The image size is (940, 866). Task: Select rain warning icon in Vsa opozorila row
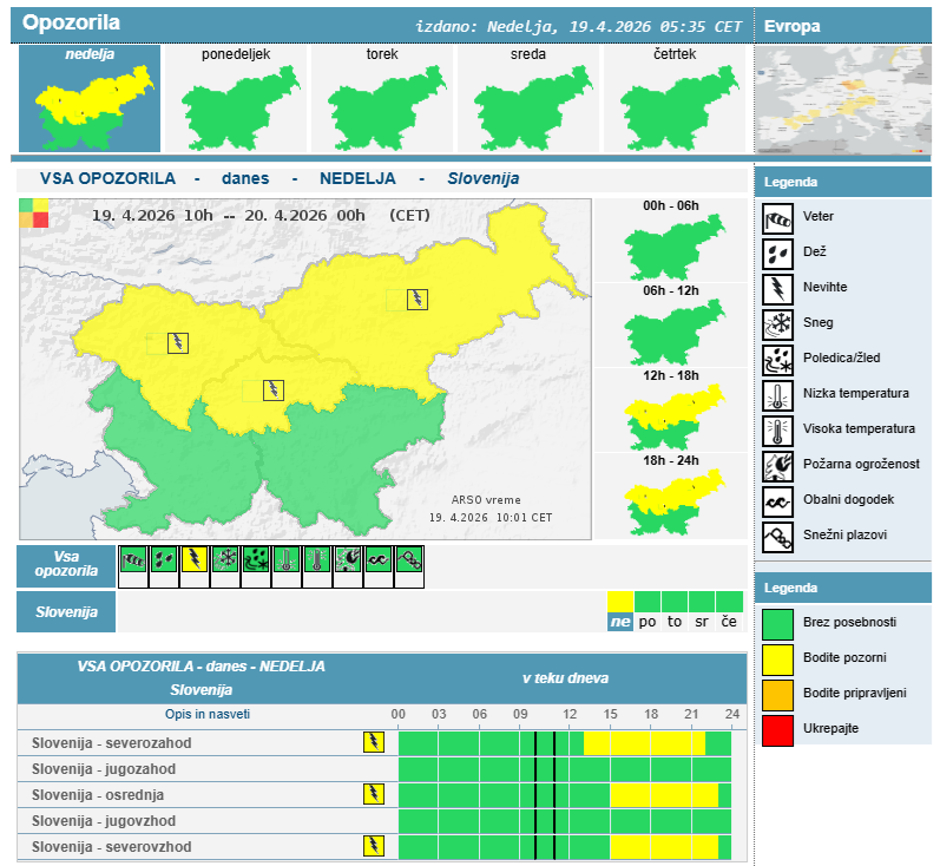(164, 560)
